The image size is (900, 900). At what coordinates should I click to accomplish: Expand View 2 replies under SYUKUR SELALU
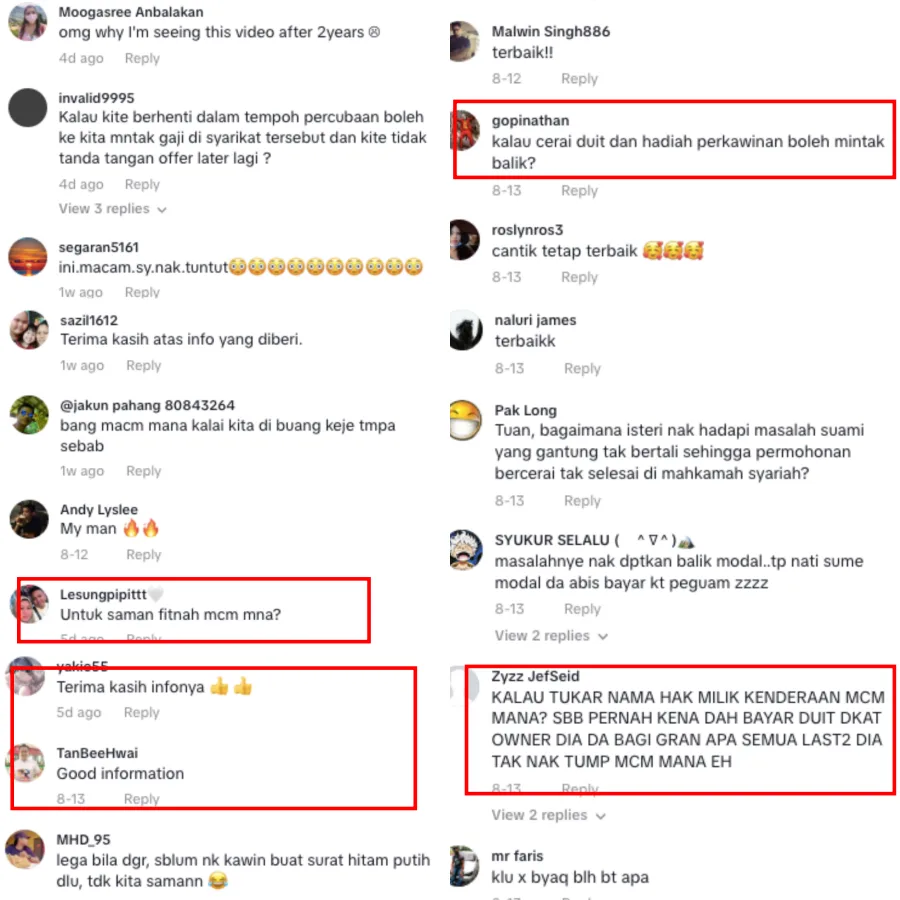point(551,635)
